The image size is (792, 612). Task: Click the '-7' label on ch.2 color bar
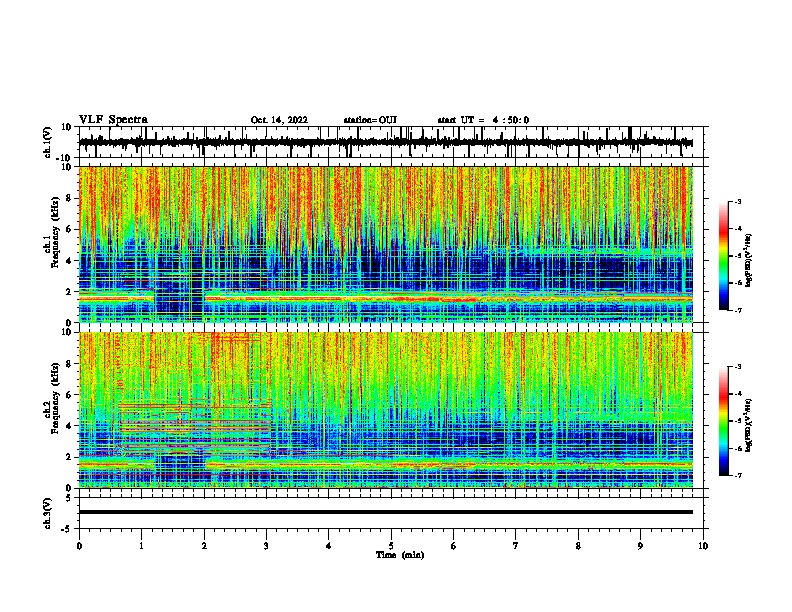(738, 475)
